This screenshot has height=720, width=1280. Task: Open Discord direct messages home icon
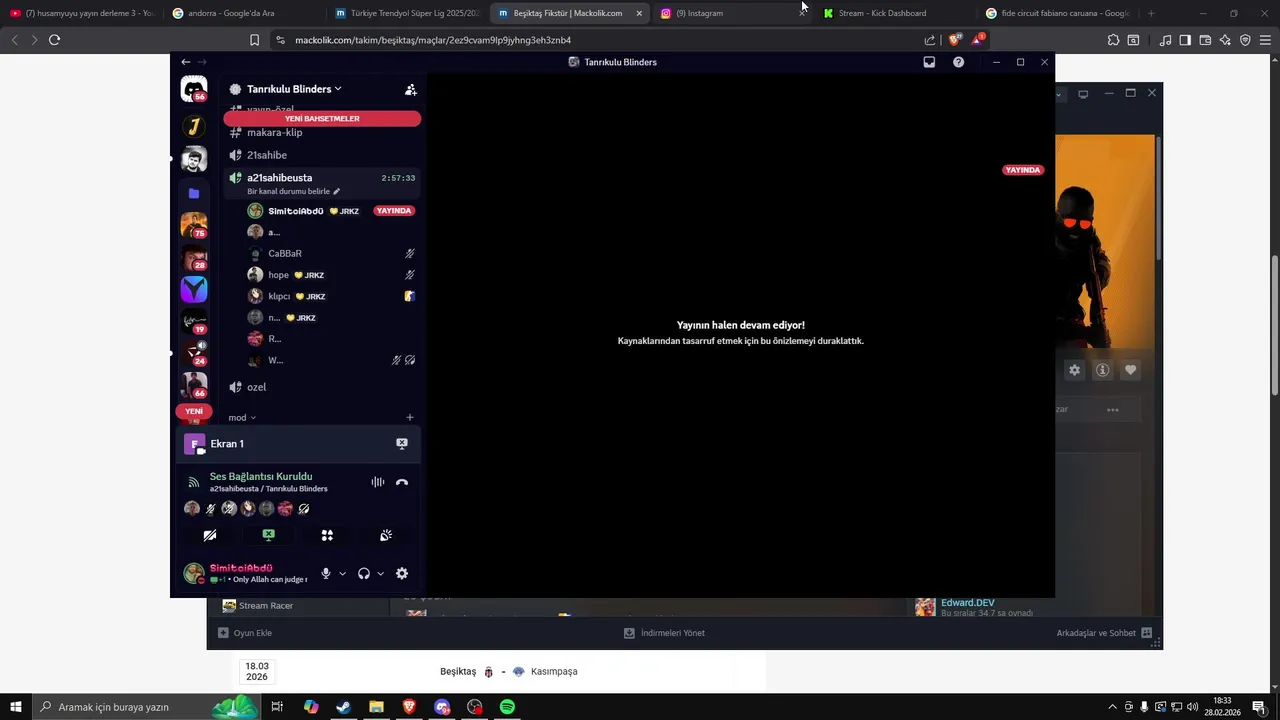(x=194, y=89)
